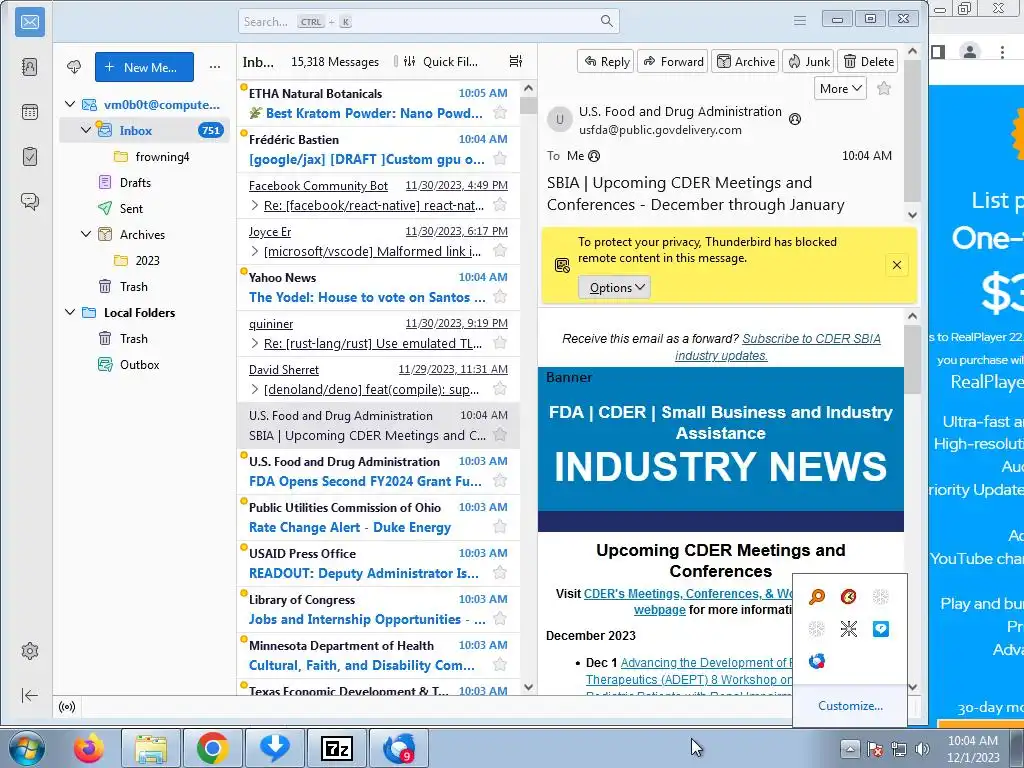Screen dimensions: 1024x768
Task: Collapse the Archives folder subtree
Action: (x=86, y=234)
